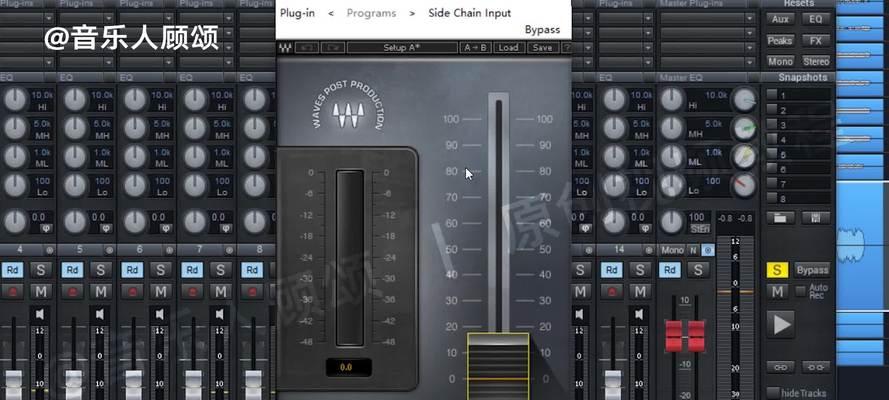This screenshot has width=889, height=400.
Task: Open the Side Chain Input menu
Action: point(469,12)
